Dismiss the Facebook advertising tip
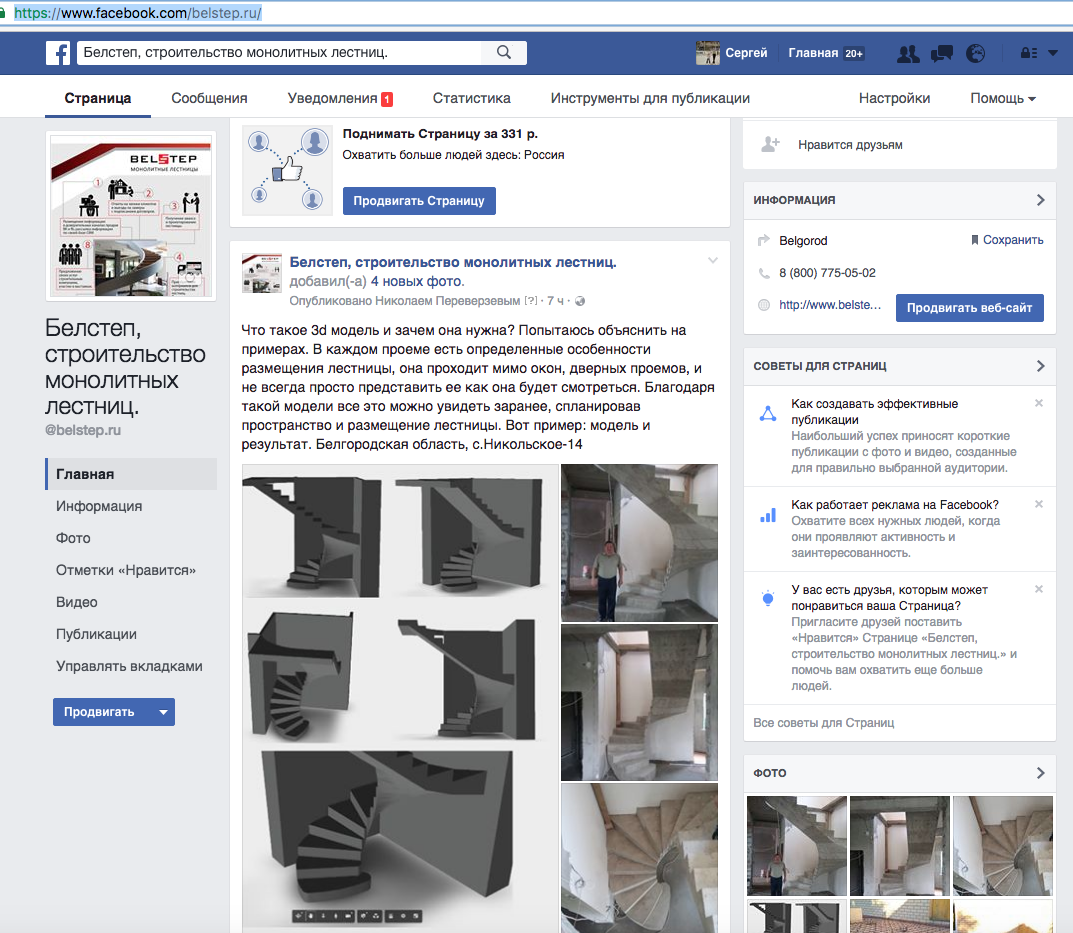Image resolution: width=1073 pixels, height=933 pixels. (1038, 504)
